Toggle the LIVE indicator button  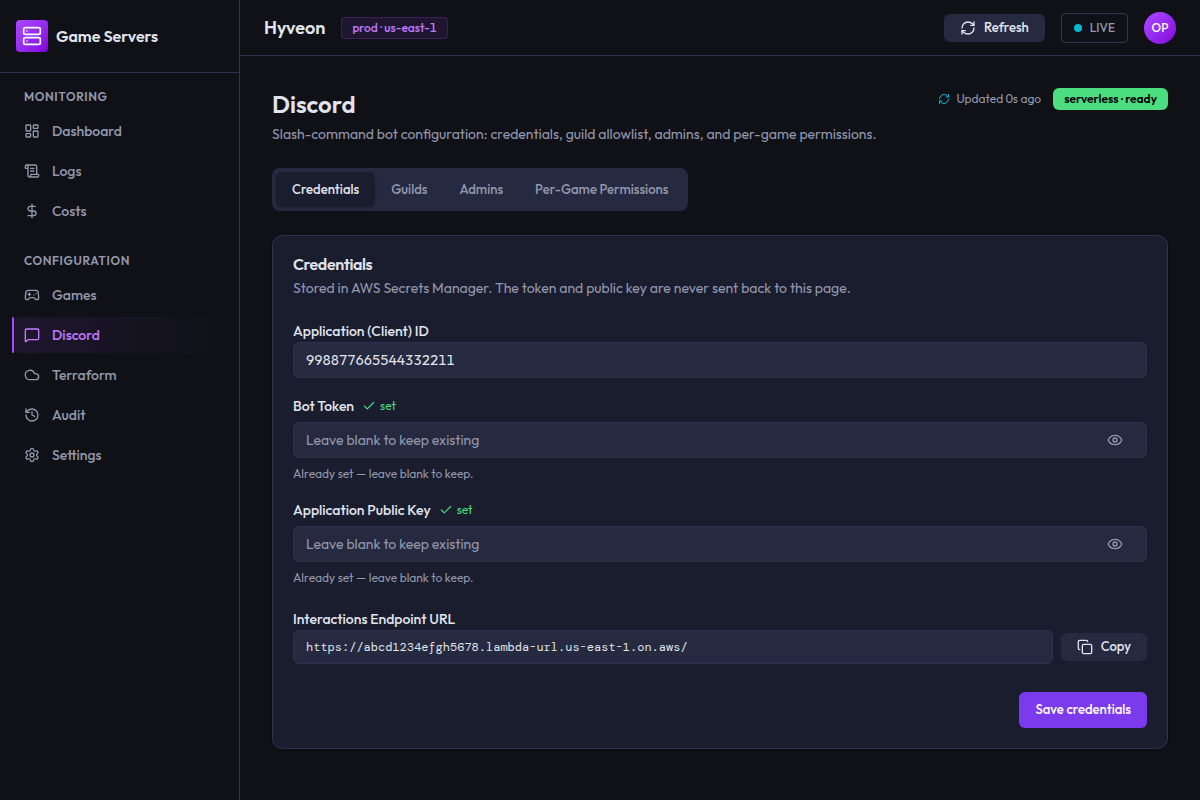[x=1094, y=28]
